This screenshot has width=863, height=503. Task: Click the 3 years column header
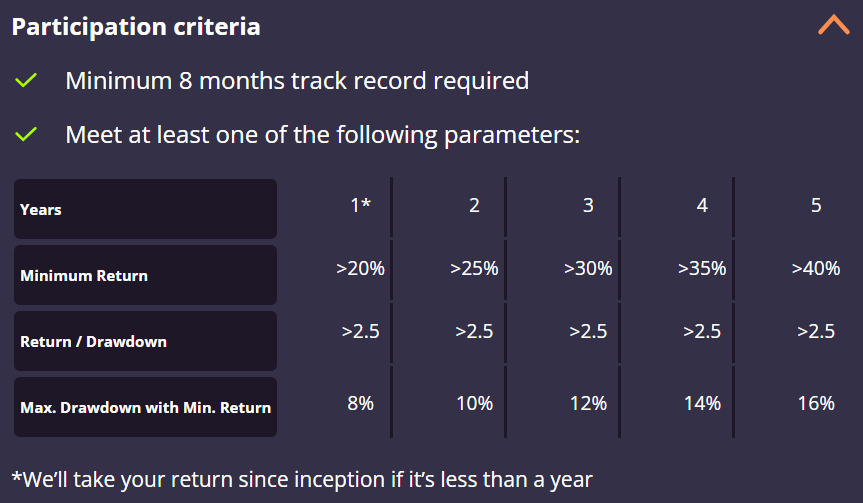coord(588,205)
